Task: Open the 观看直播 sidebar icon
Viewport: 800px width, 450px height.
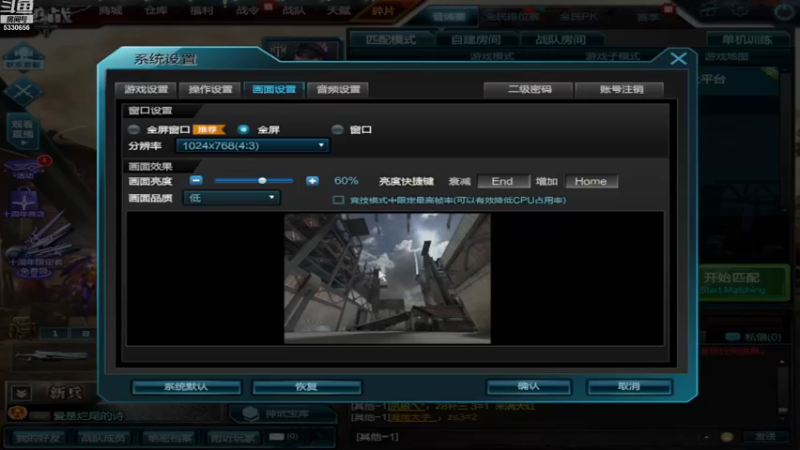Action: [23, 131]
